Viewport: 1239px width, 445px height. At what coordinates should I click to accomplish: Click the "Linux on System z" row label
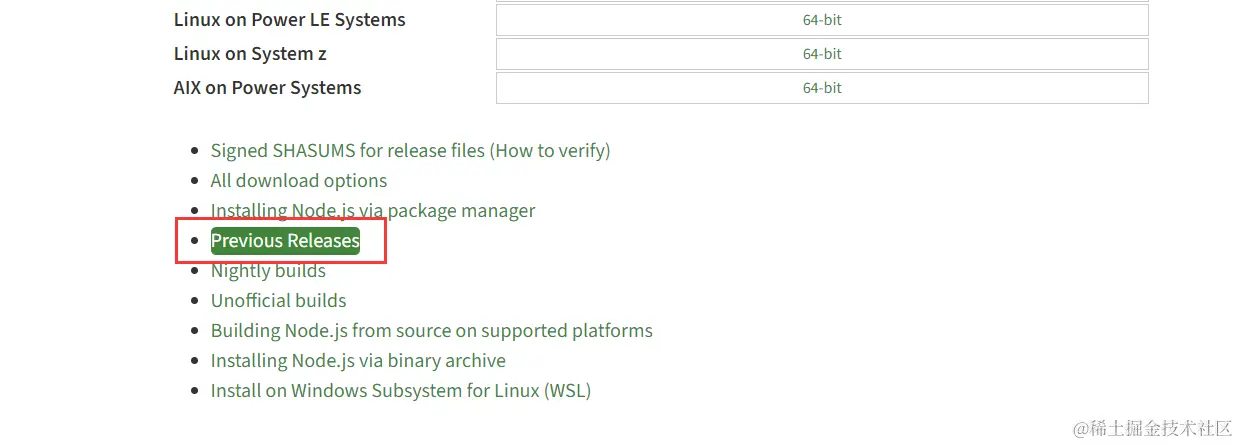point(250,54)
